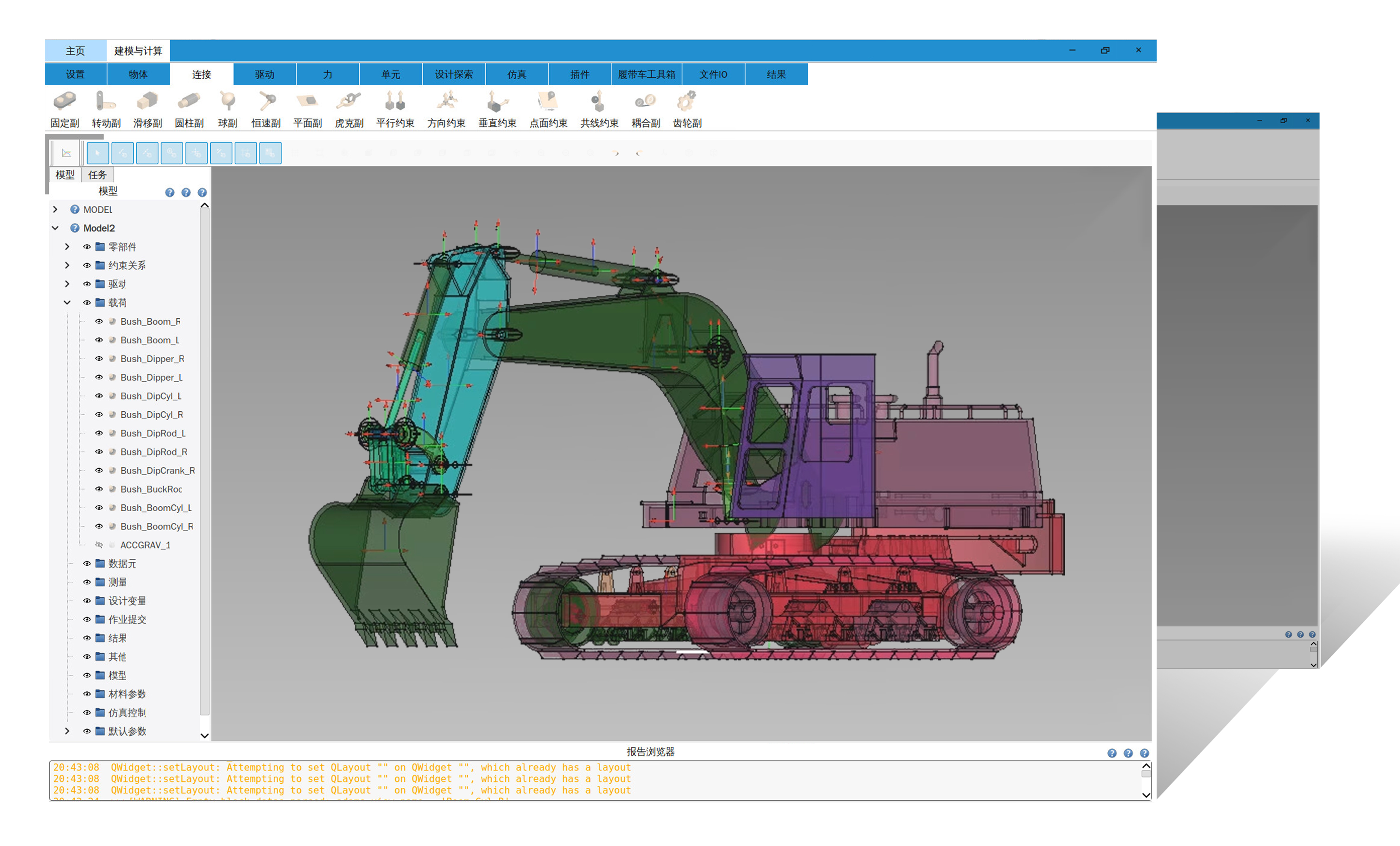Switch to the 任务 panel tab
The height and width of the screenshot is (846, 1400).
(97, 175)
